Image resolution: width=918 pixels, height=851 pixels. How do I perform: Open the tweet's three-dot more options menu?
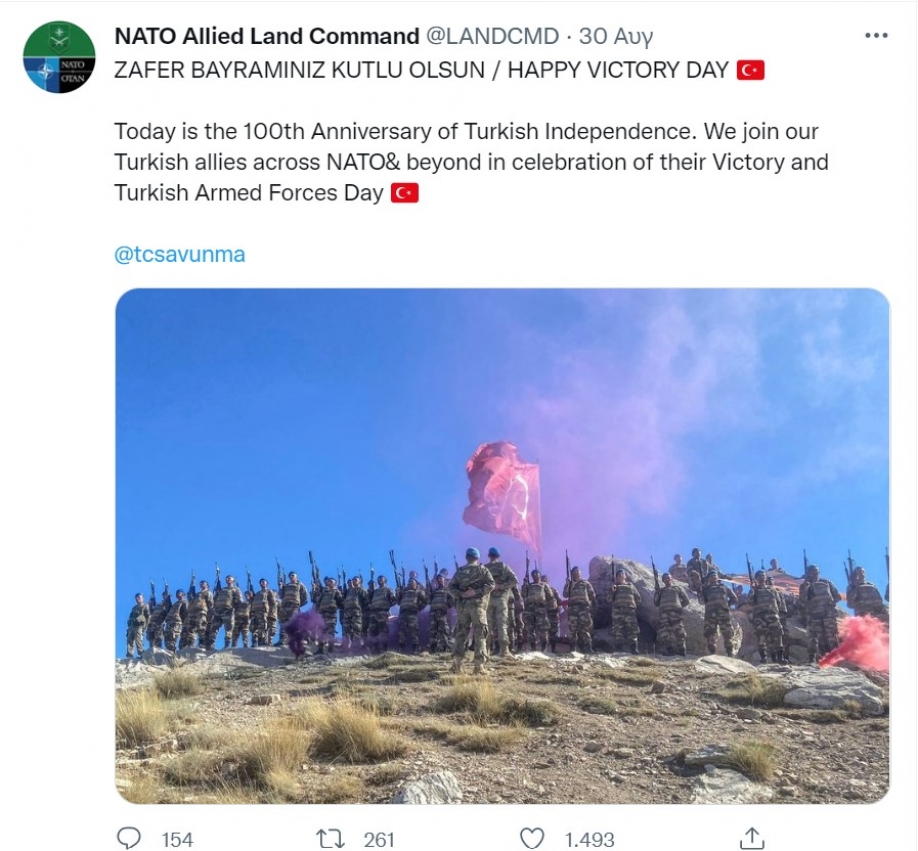click(876, 36)
